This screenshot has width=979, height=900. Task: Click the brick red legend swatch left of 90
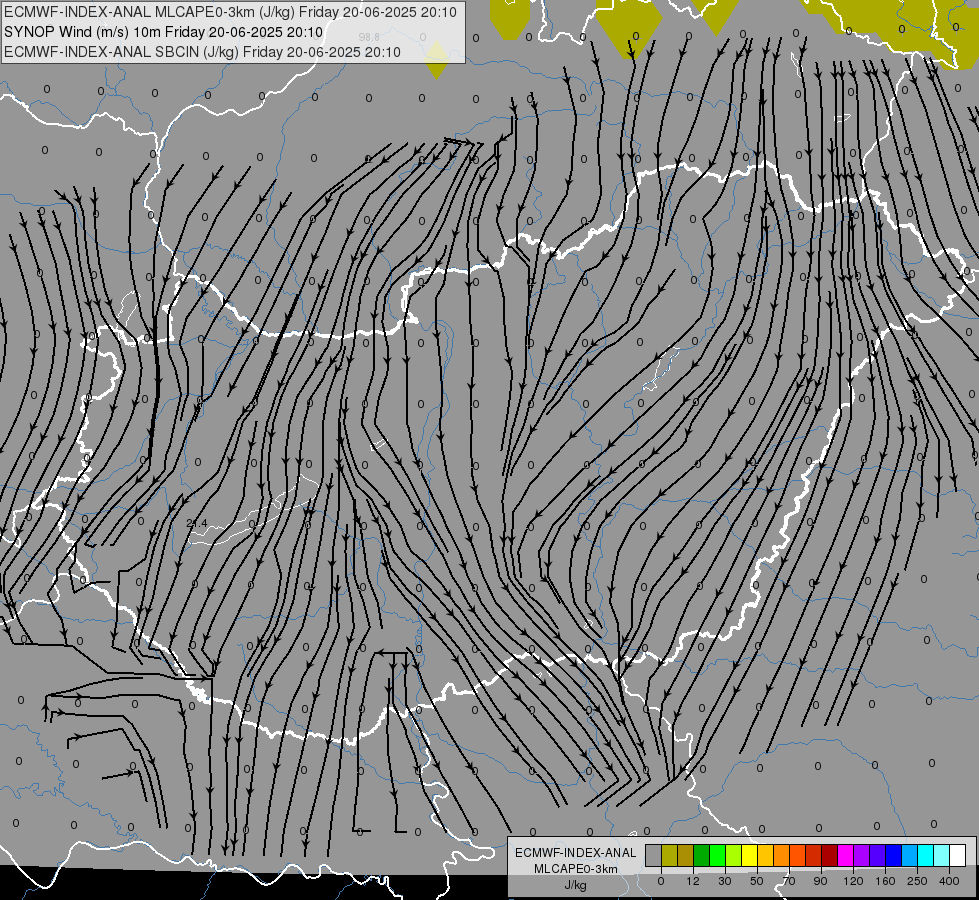coord(814,856)
